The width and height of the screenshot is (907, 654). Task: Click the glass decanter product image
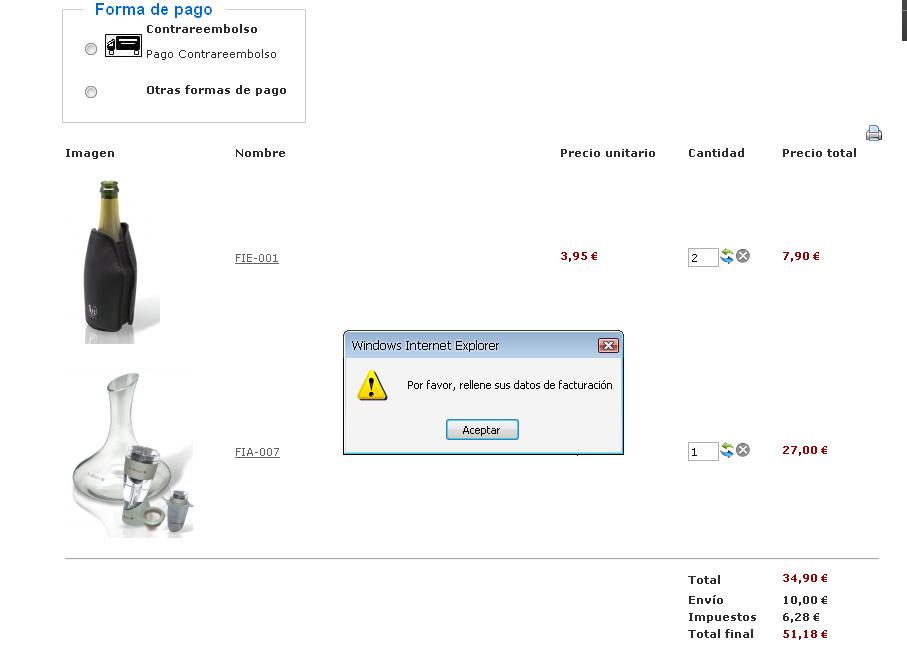(130, 455)
